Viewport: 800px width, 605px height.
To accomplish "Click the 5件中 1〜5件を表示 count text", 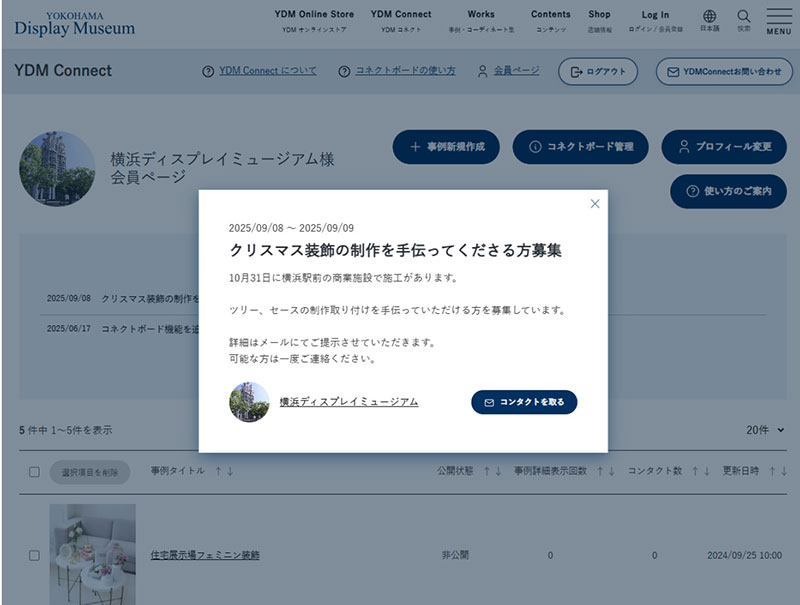I will 66,430.
